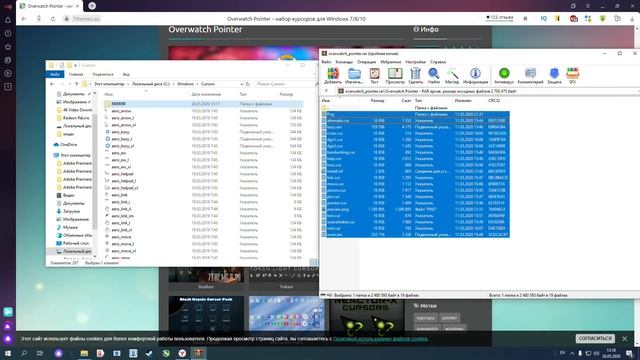Image resolution: width=640 pixels, height=360 pixels.
Task: Click the Up arrow in File Explorer
Action: point(76,84)
